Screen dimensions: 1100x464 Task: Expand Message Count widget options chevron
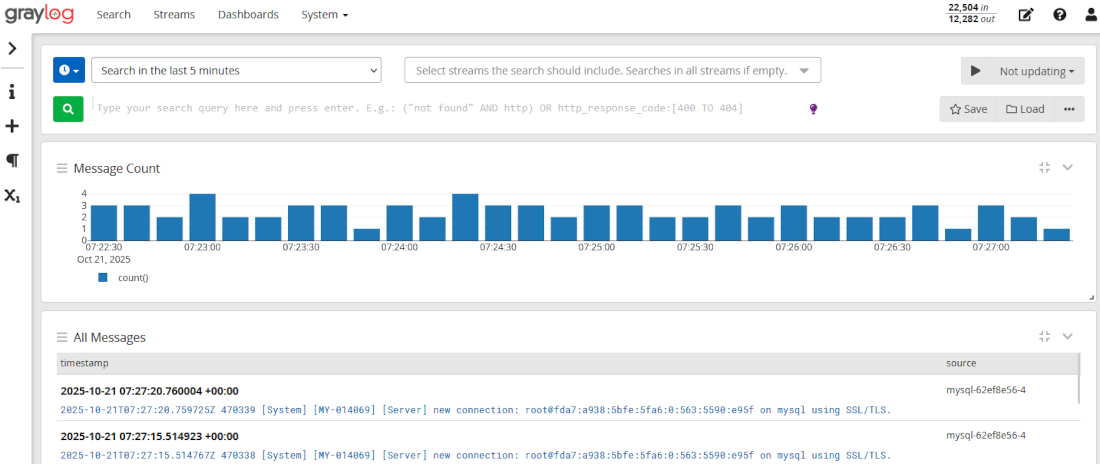pyautogui.click(x=1067, y=168)
